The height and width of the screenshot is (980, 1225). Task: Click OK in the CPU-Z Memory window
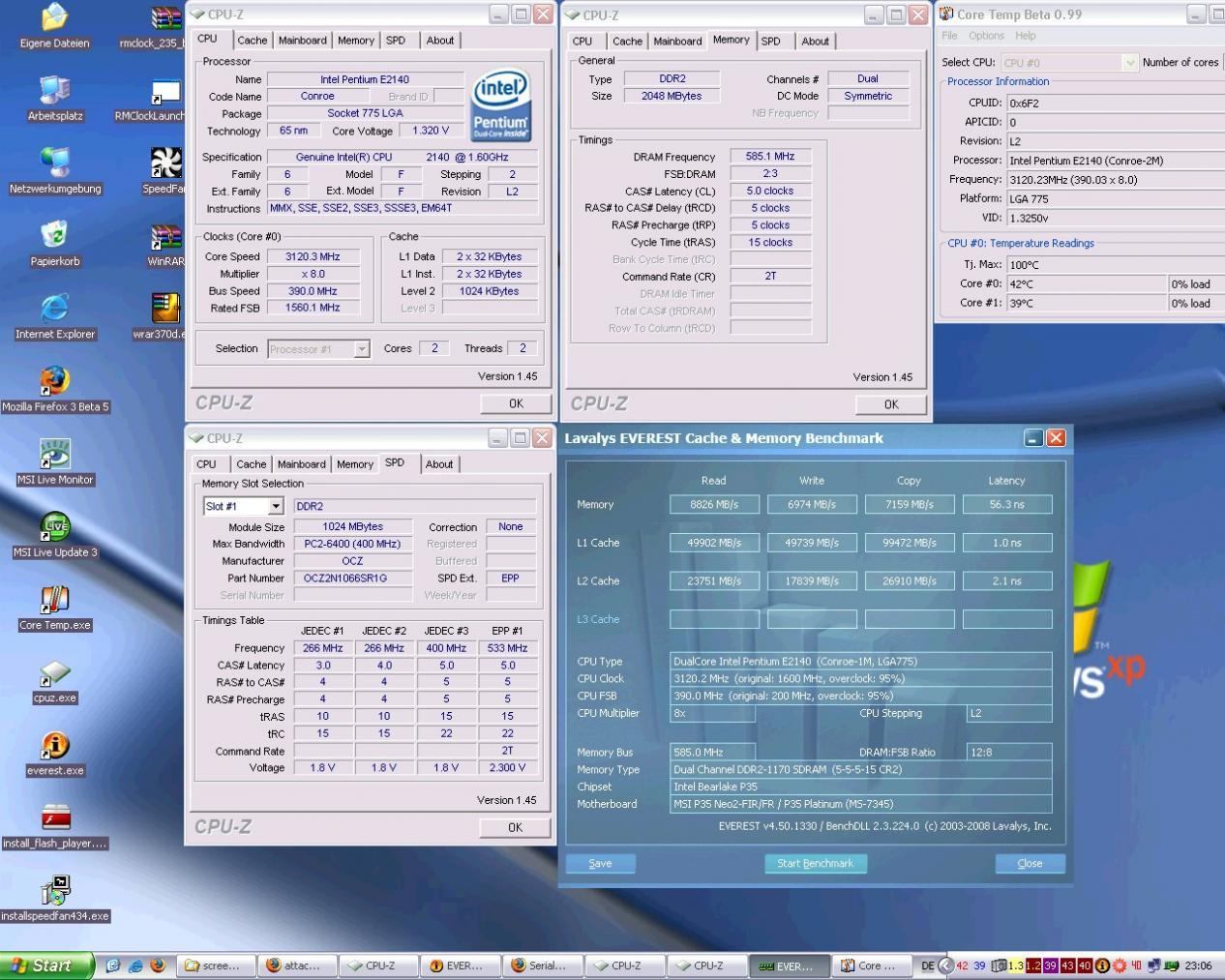pyautogui.click(x=891, y=404)
